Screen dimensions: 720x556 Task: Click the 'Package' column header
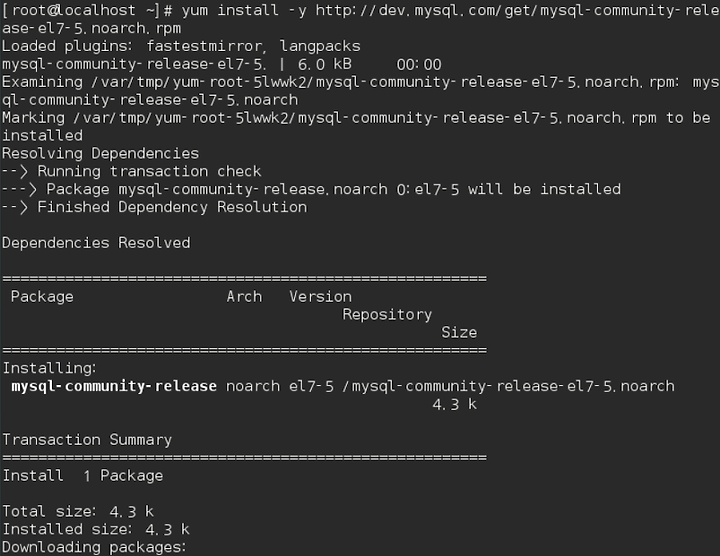(42, 297)
